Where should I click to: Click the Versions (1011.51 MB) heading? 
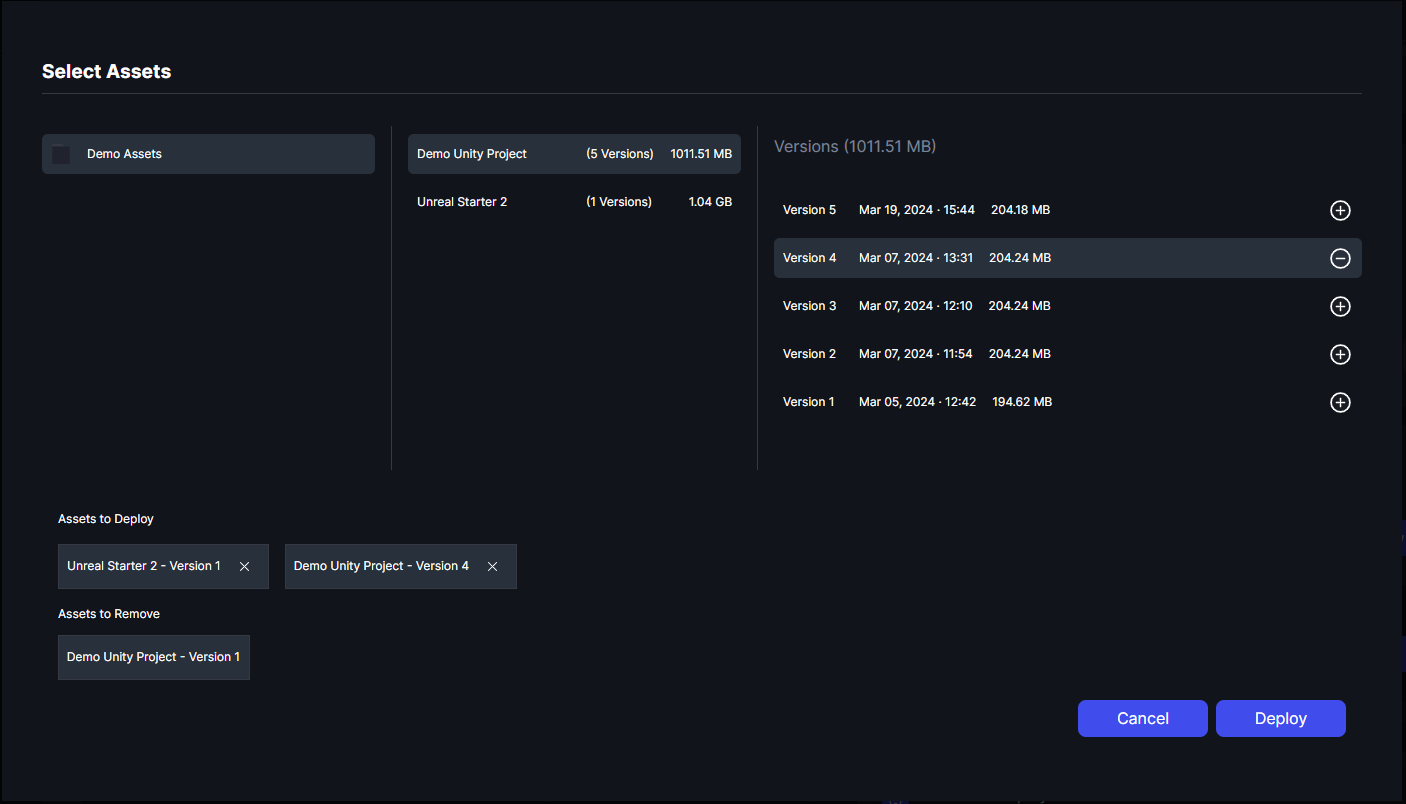pyautogui.click(x=855, y=146)
